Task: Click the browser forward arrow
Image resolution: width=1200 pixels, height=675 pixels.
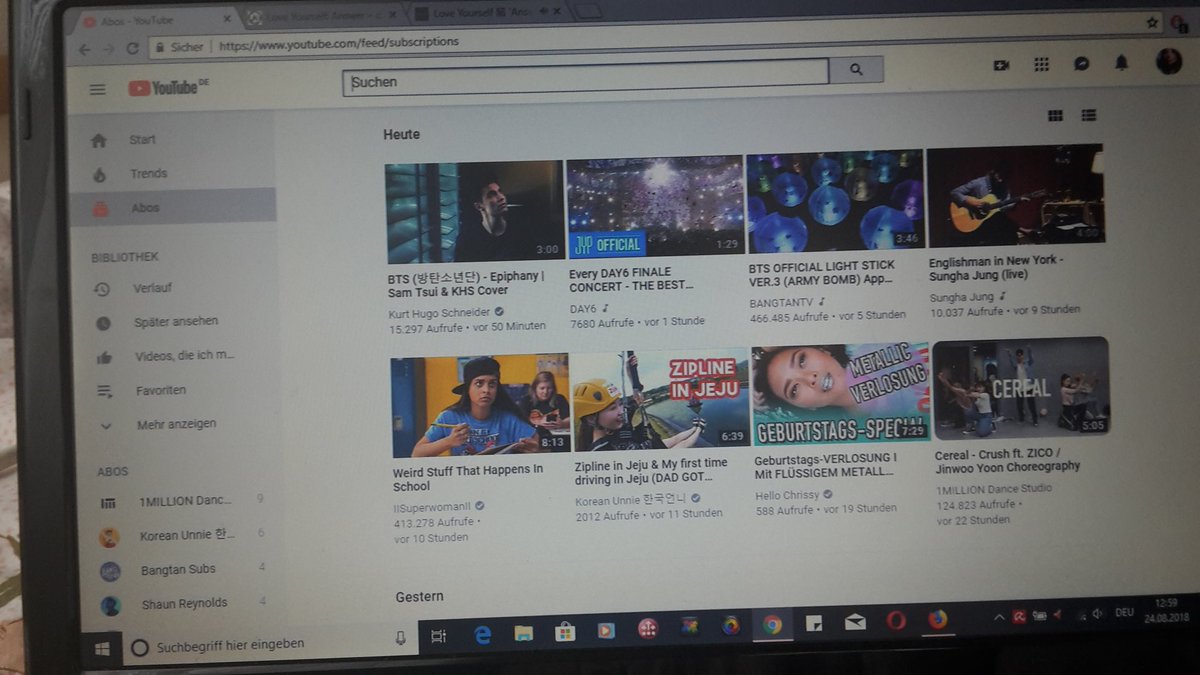Action: pyautogui.click(x=109, y=48)
